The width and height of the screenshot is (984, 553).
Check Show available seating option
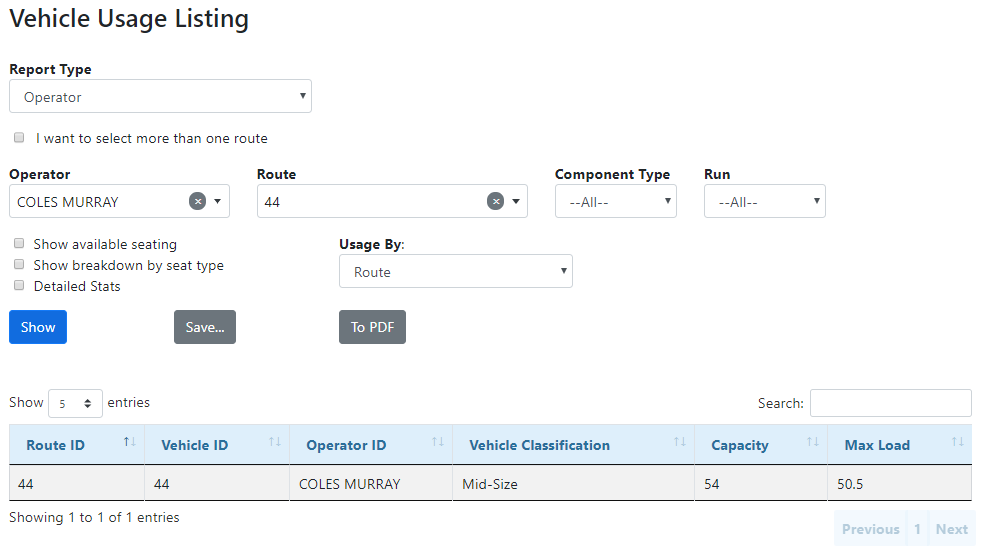(19, 243)
